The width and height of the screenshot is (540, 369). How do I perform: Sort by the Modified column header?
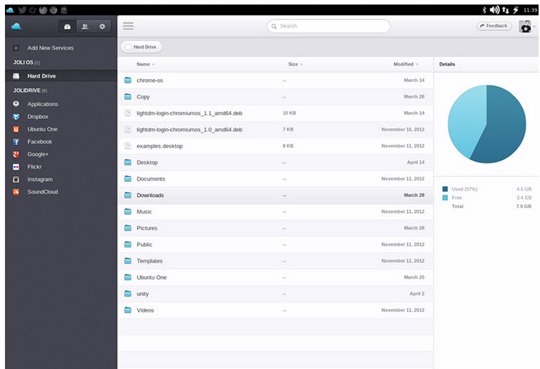(x=406, y=64)
